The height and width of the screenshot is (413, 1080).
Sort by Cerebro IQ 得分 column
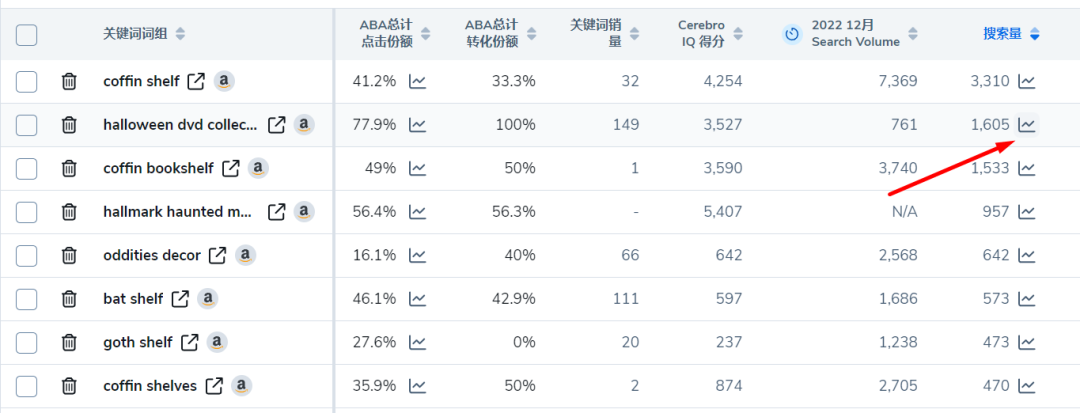pos(738,34)
